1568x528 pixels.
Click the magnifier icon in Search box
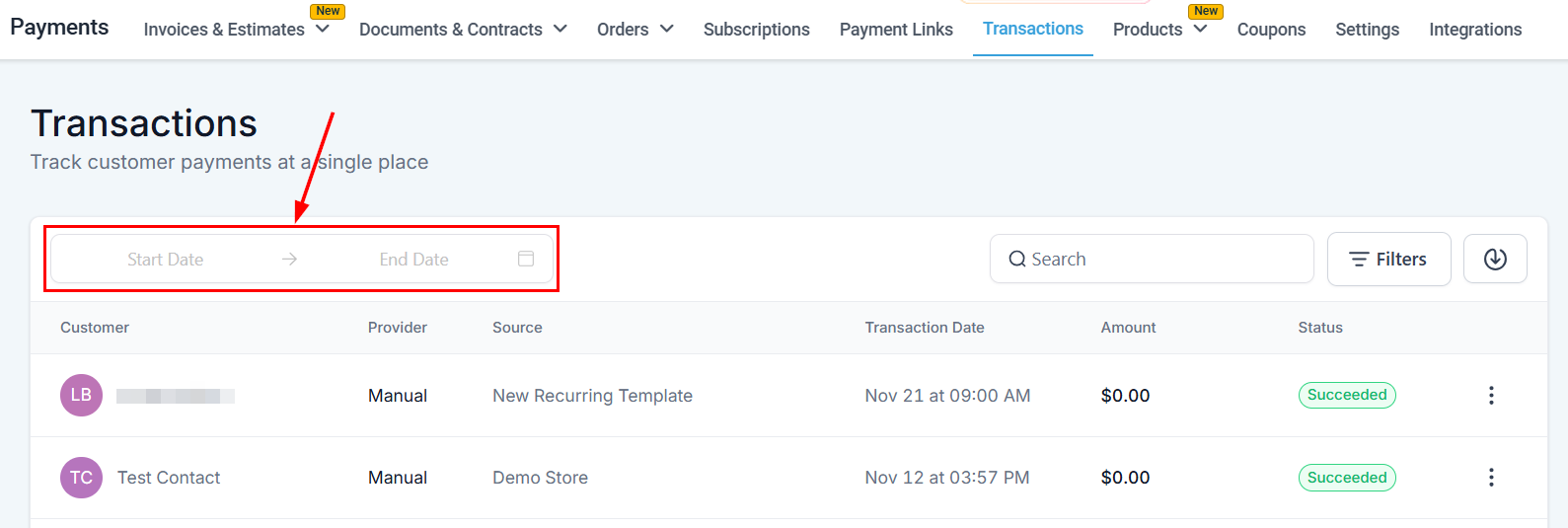pyautogui.click(x=1016, y=260)
